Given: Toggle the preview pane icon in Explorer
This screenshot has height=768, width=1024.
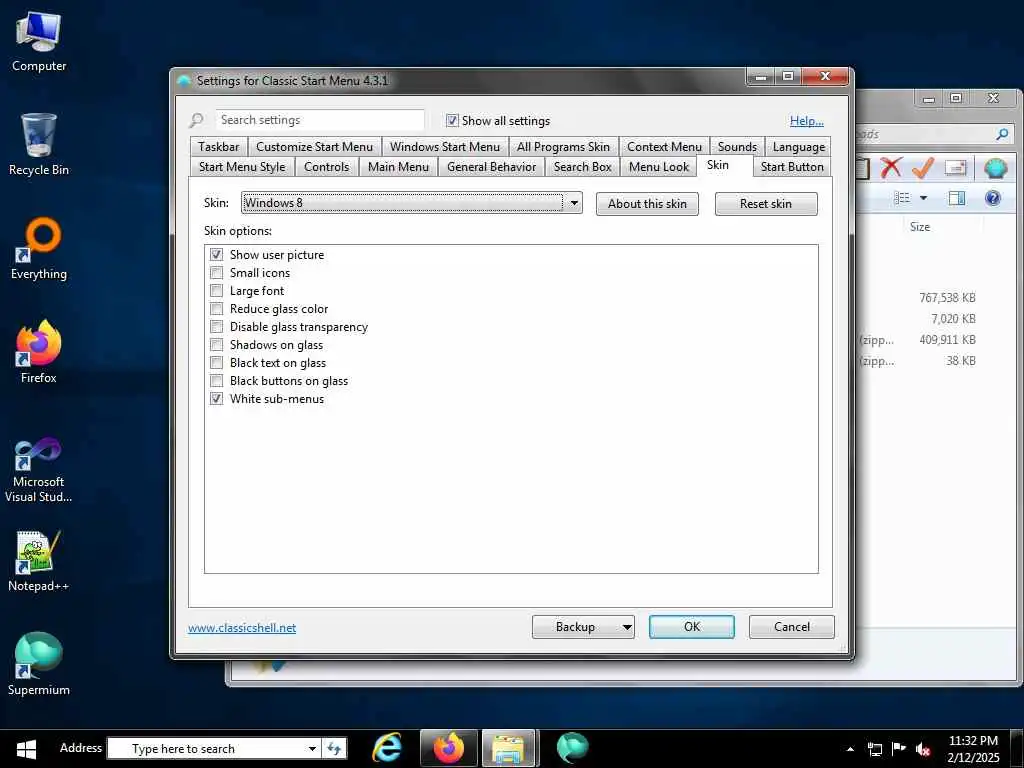Looking at the screenshot, I should 957,198.
